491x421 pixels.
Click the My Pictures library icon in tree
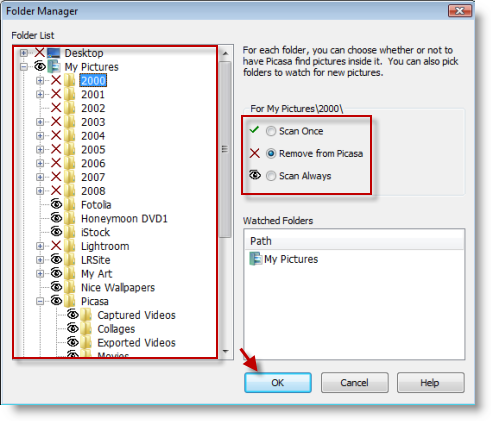(53, 66)
